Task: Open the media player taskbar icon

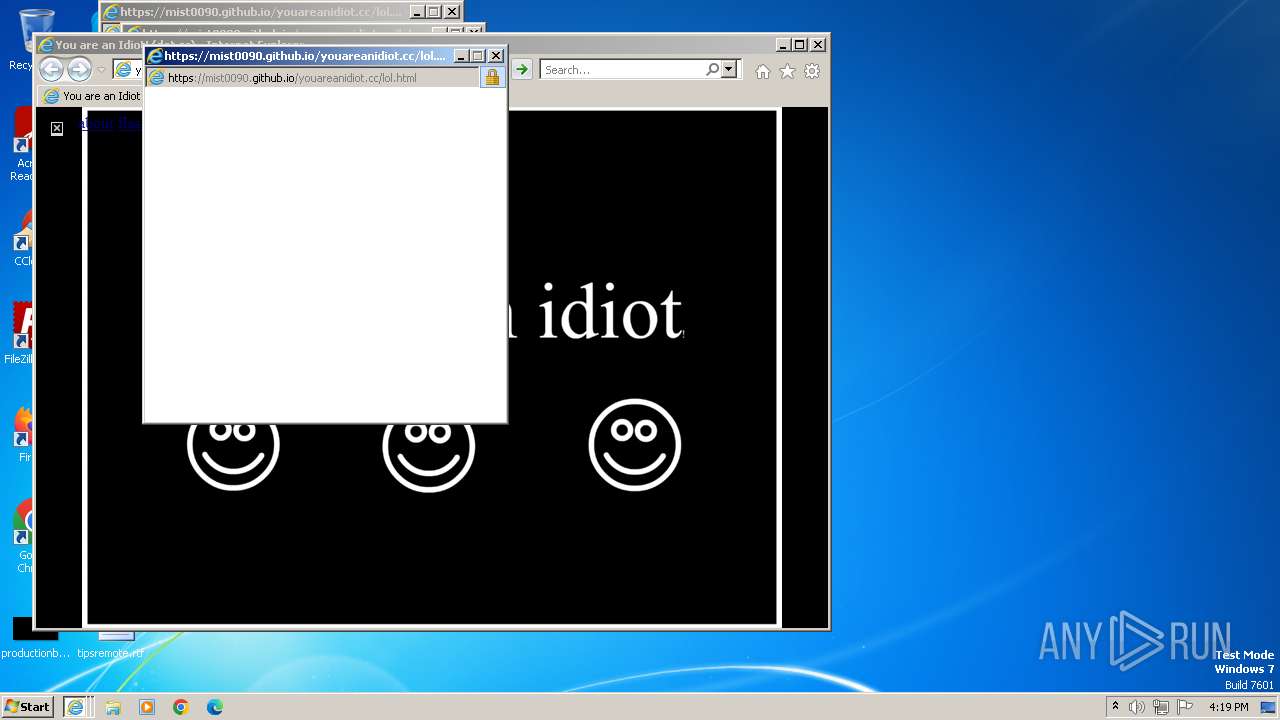Action: tap(147, 707)
